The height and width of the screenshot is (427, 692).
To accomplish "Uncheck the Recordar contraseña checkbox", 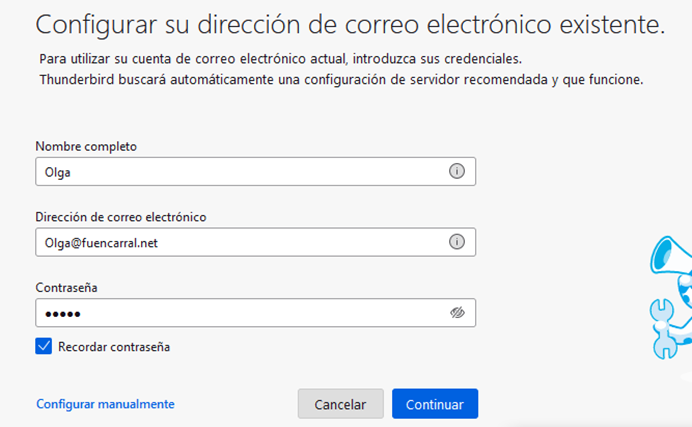I will (x=43, y=347).
